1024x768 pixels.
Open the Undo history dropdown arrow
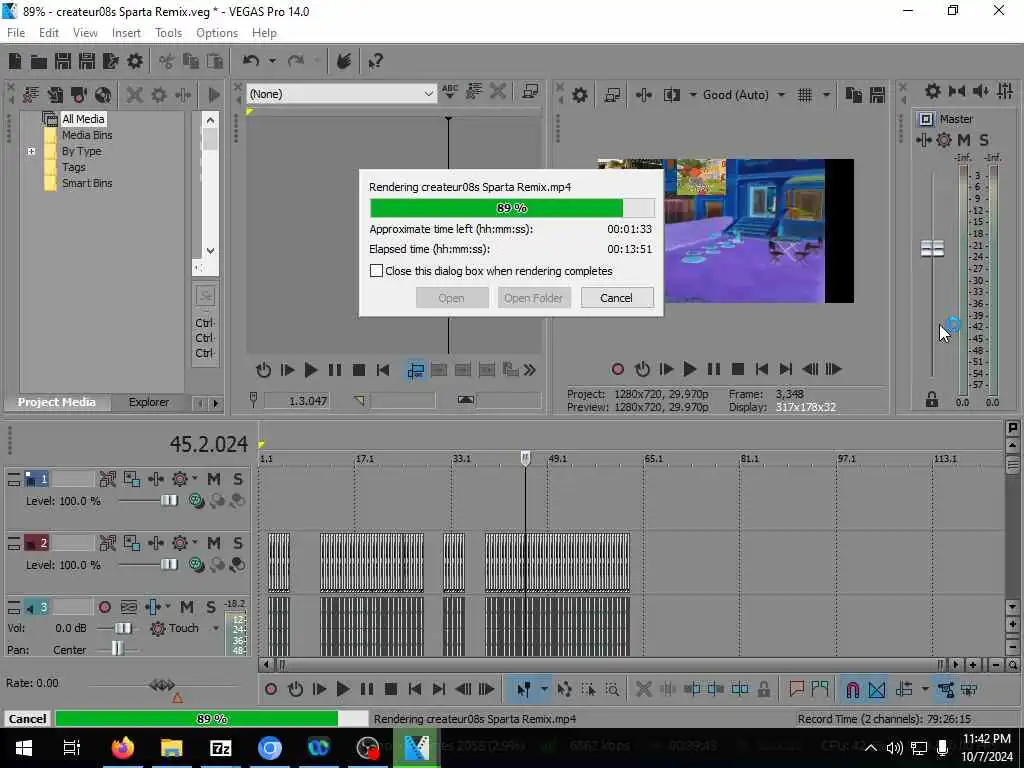tap(272, 61)
